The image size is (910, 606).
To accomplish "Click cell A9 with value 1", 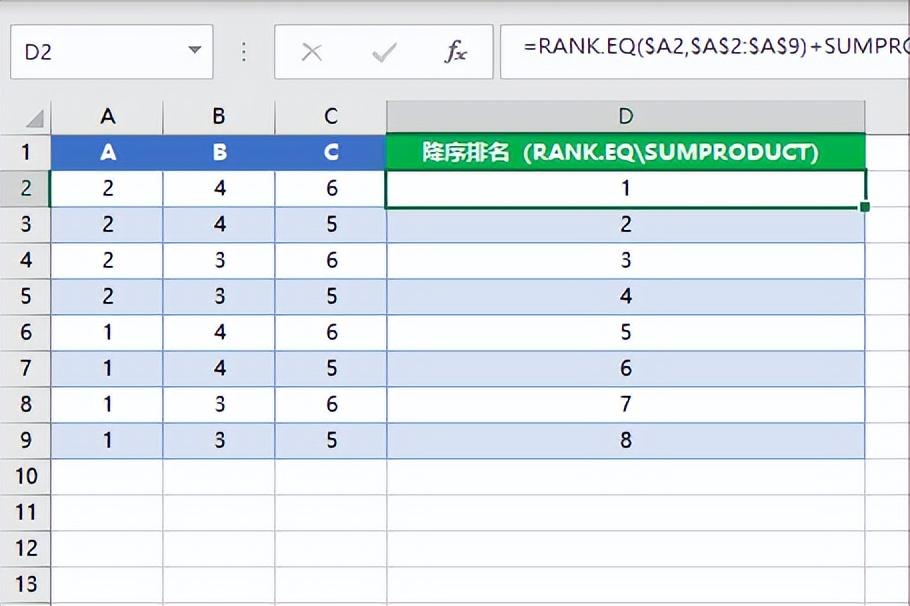I will pos(107,440).
